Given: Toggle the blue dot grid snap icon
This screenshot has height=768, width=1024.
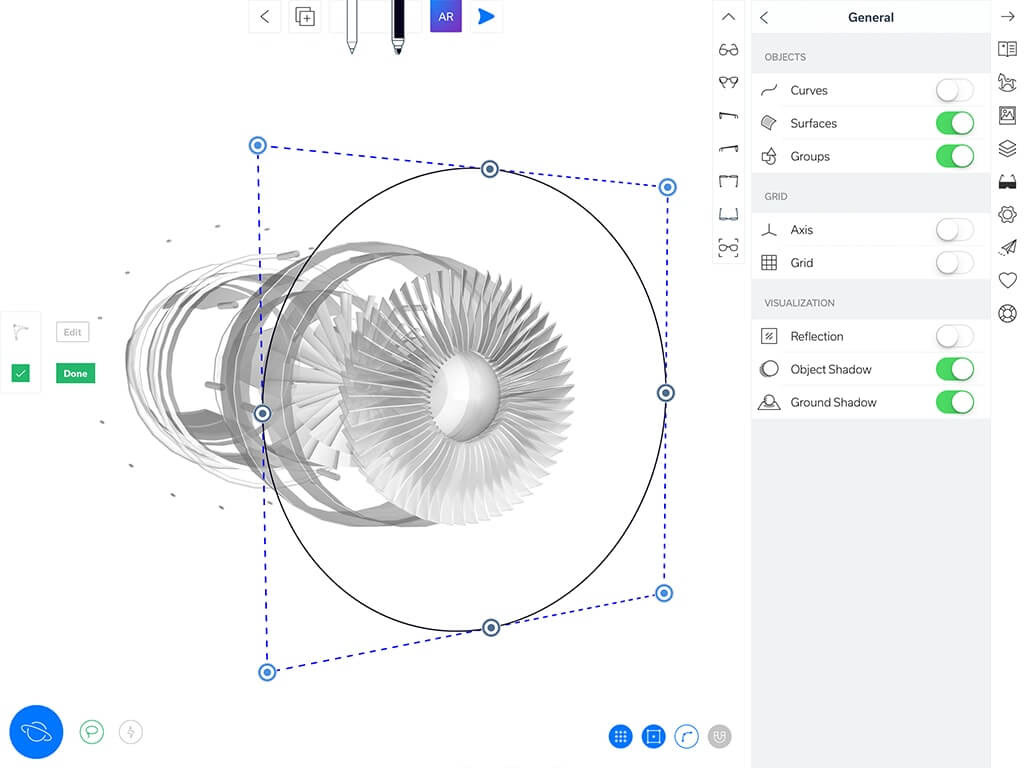Looking at the screenshot, I should (620, 737).
